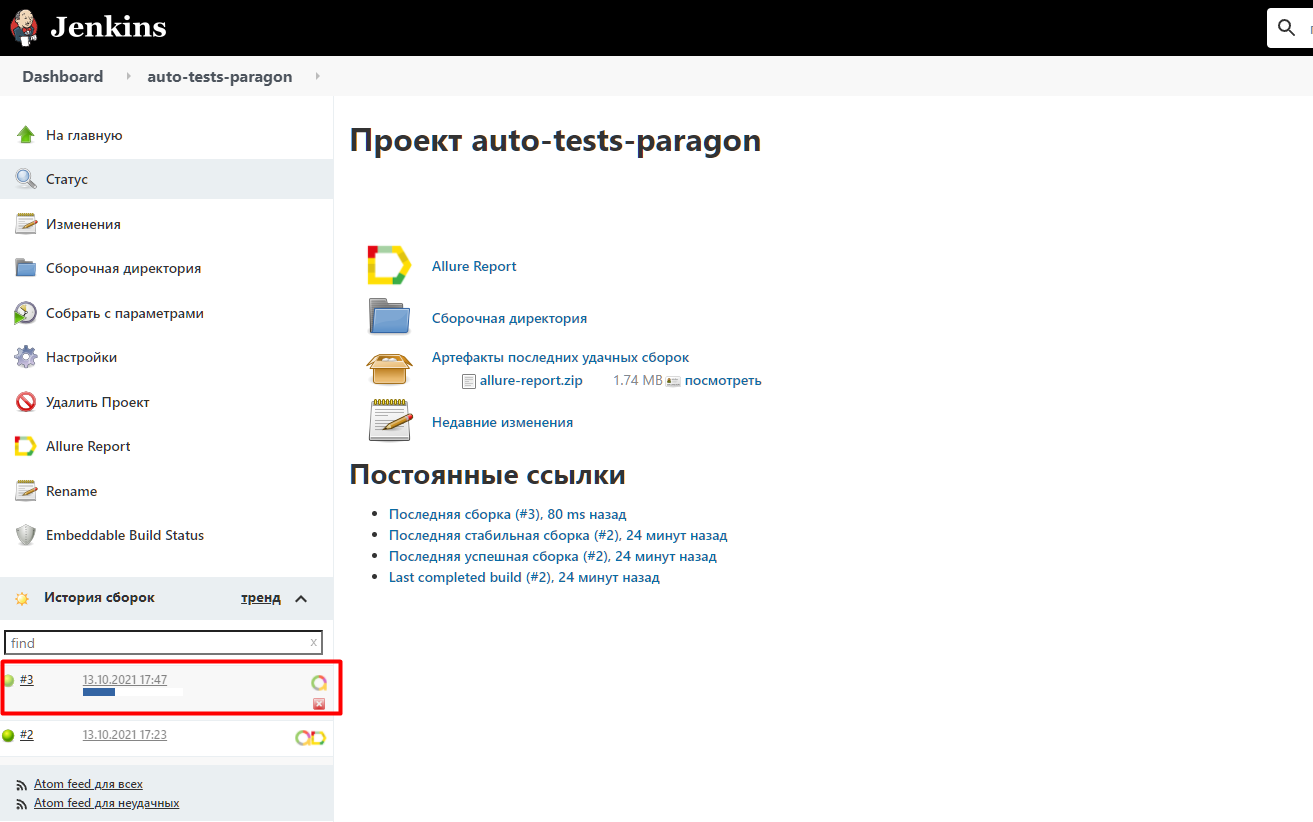Download the allure-report.zip artifact

coord(531,380)
